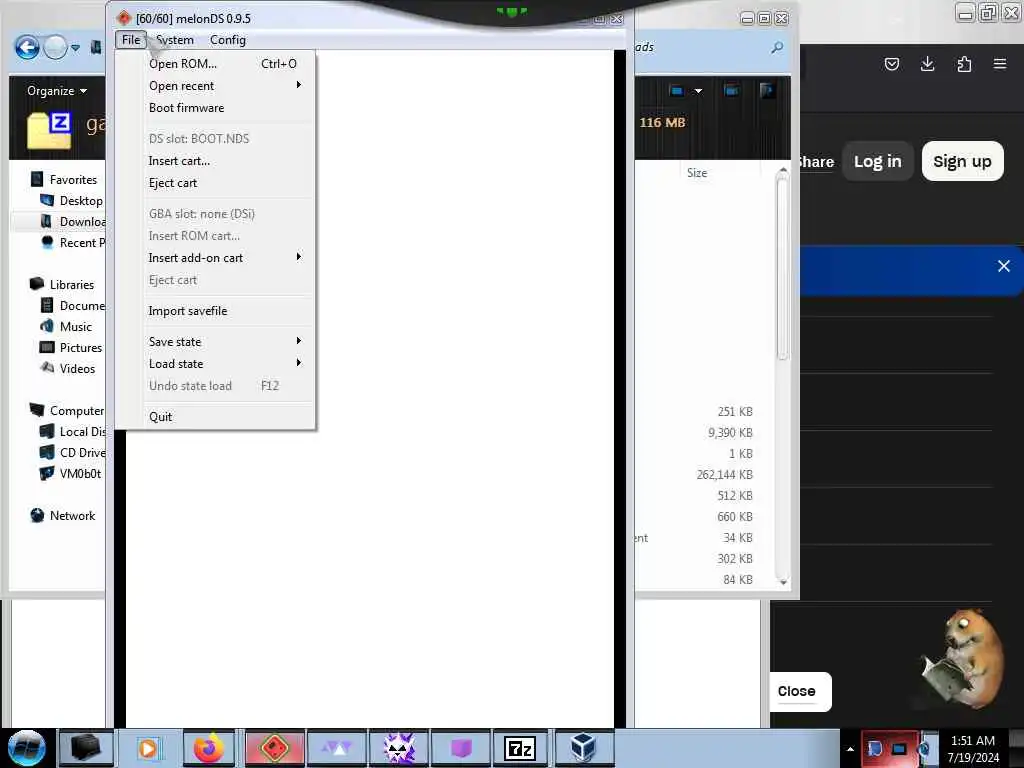Open the Organize dropdown in Explorer
Viewport: 1024px width, 768px height.
(x=57, y=91)
